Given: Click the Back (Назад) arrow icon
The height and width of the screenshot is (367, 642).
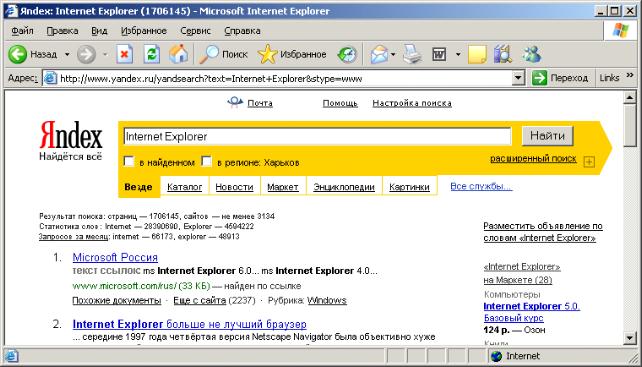Looking at the screenshot, I should [x=17, y=54].
